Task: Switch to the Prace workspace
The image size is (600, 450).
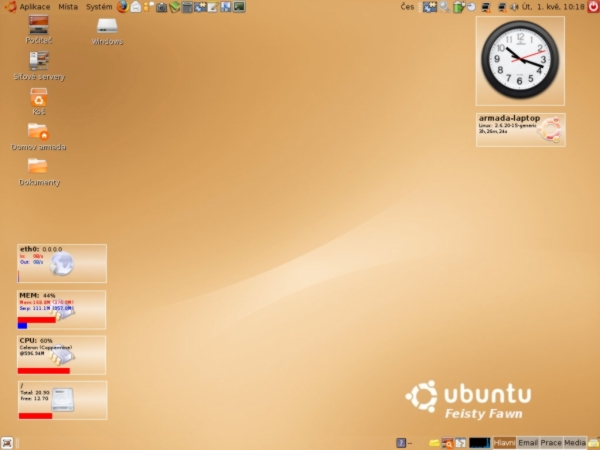Action: click(551, 443)
